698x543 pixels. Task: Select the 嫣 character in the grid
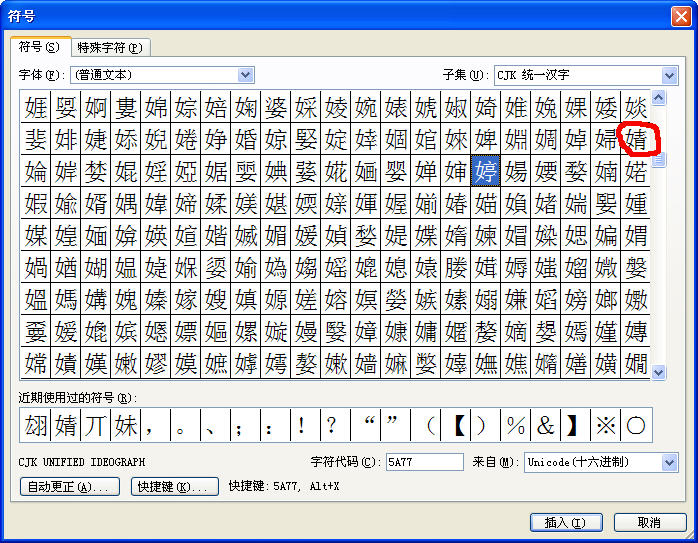click(576, 332)
